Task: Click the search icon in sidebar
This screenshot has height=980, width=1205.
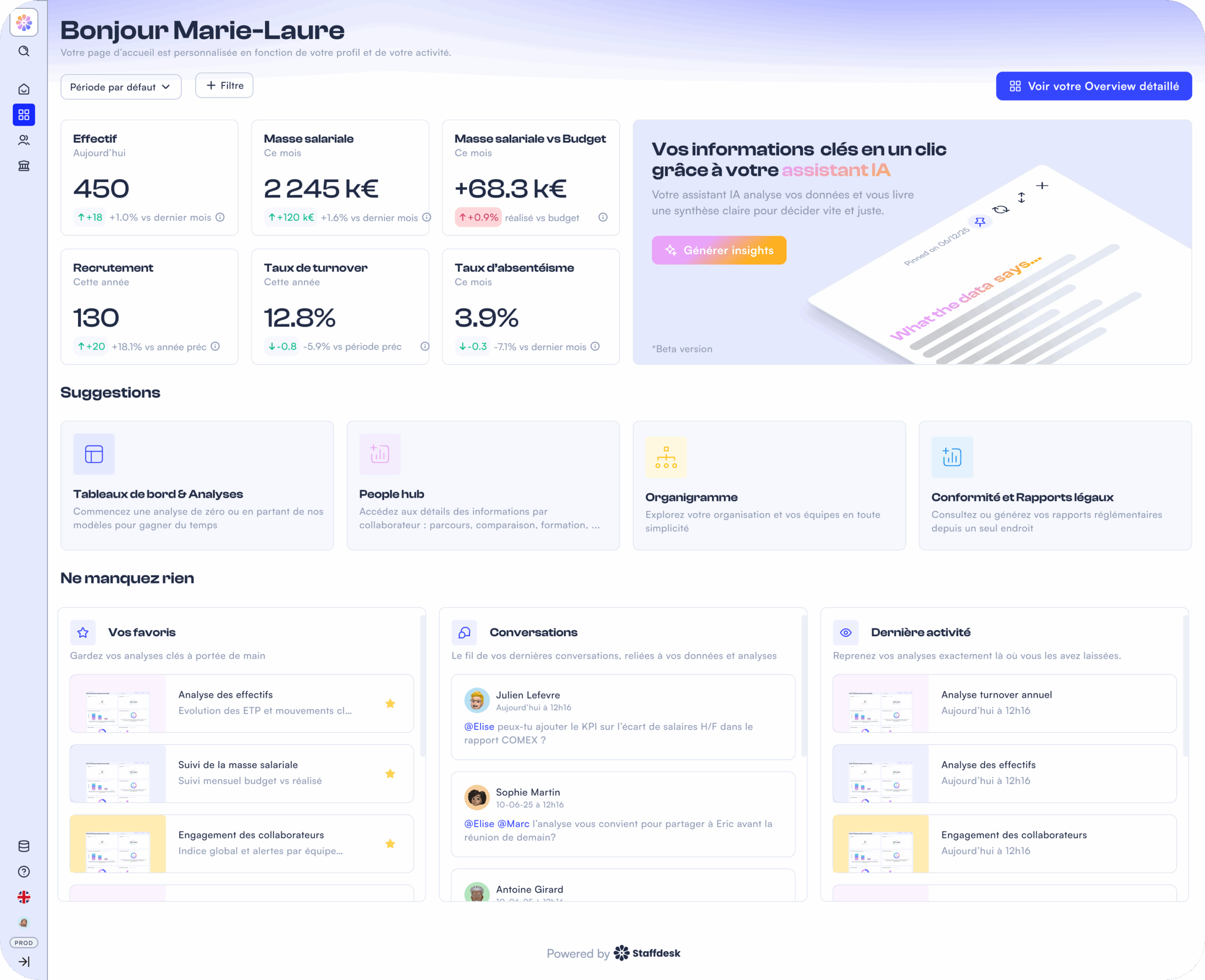Action: click(24, 51)
